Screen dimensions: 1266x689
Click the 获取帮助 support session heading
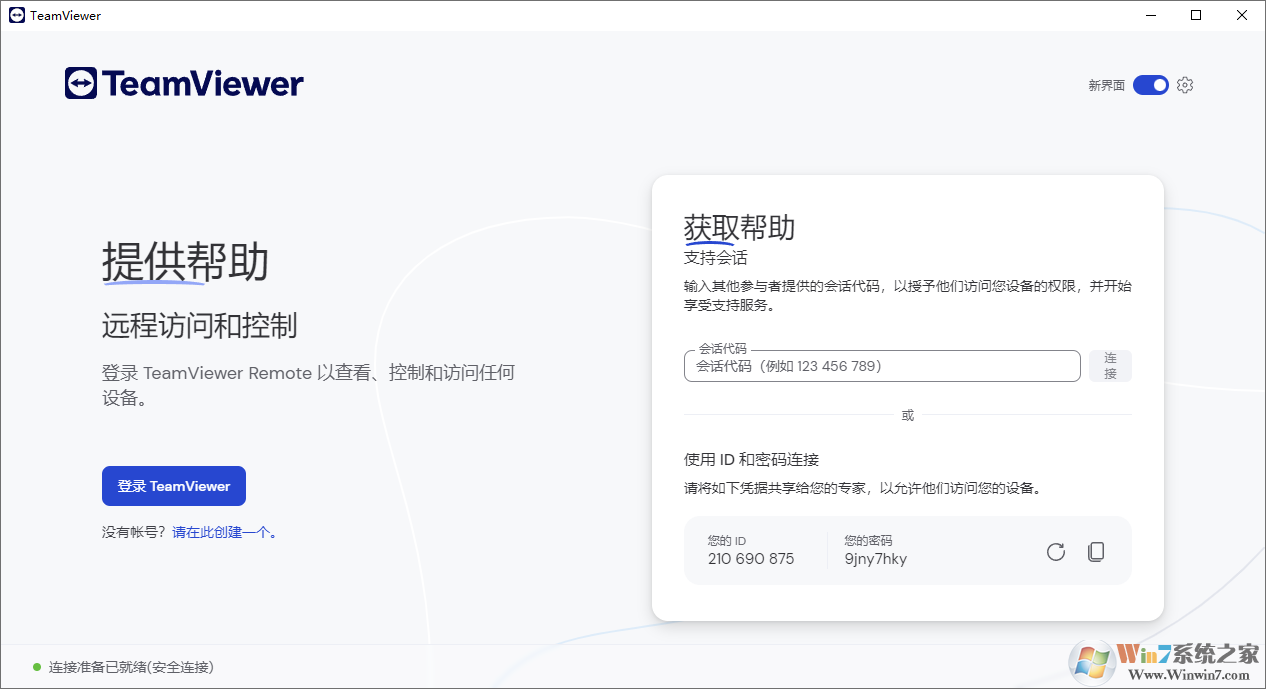(739, 228)
